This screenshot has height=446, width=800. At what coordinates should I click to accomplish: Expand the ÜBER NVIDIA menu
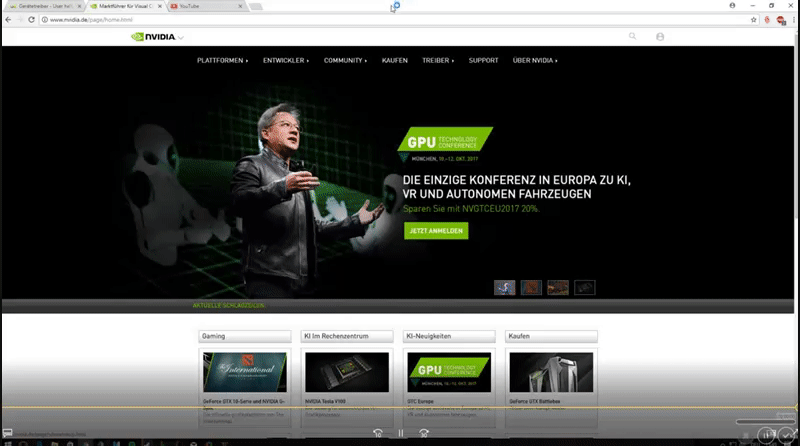pyautogui.click(x=535, y=60)
